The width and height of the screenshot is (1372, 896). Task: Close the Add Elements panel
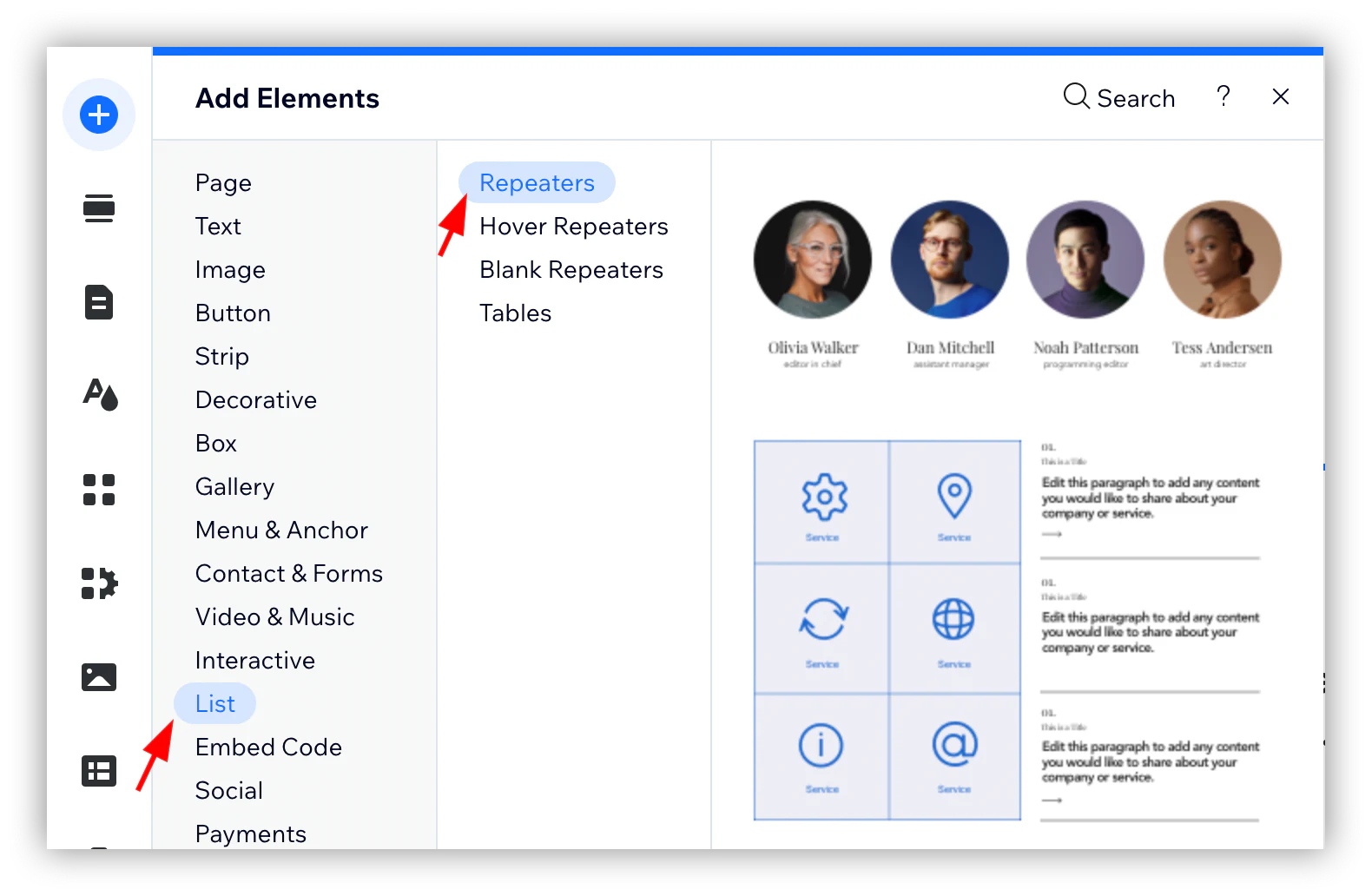[x=1281, y=96]
